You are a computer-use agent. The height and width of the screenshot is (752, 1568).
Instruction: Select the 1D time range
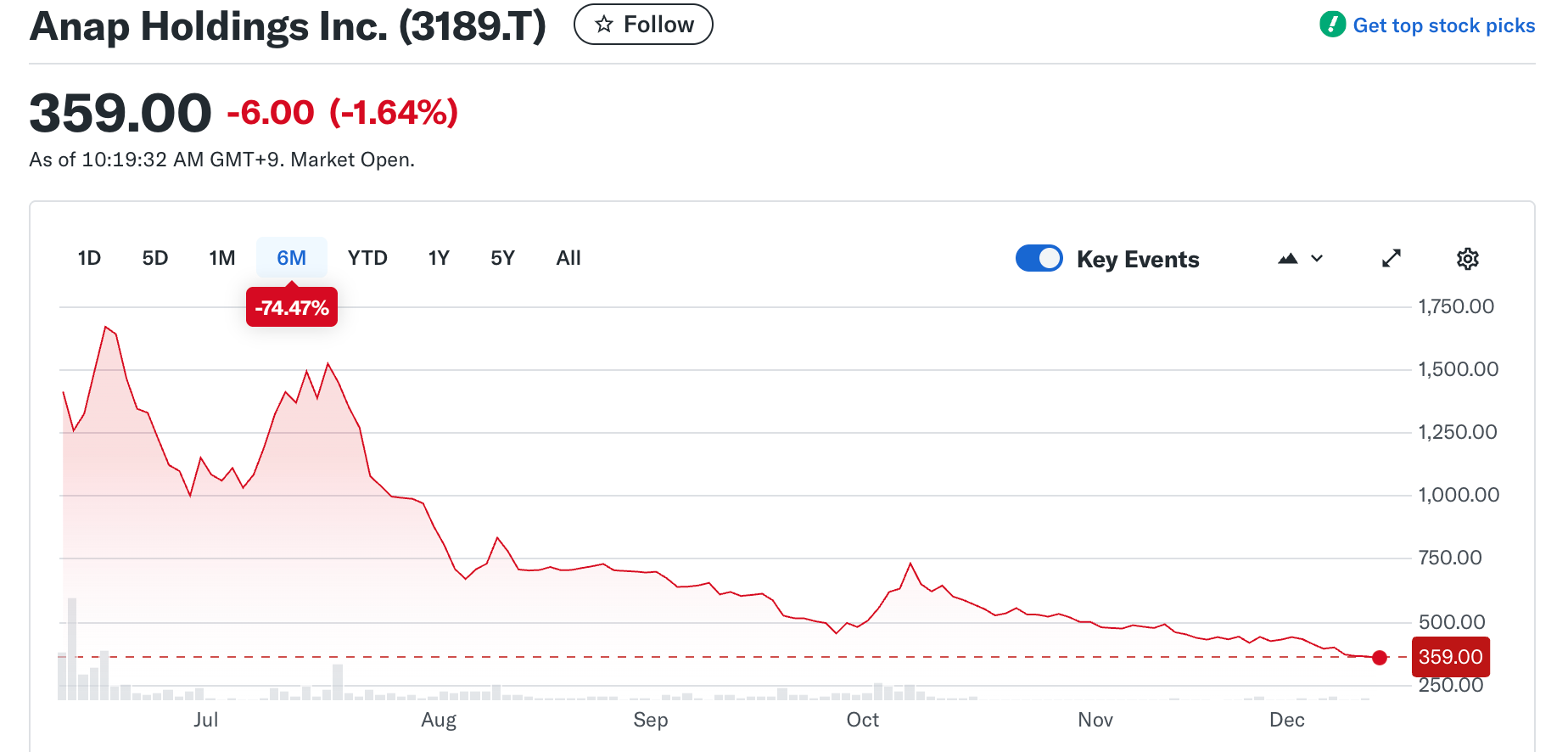89,258
